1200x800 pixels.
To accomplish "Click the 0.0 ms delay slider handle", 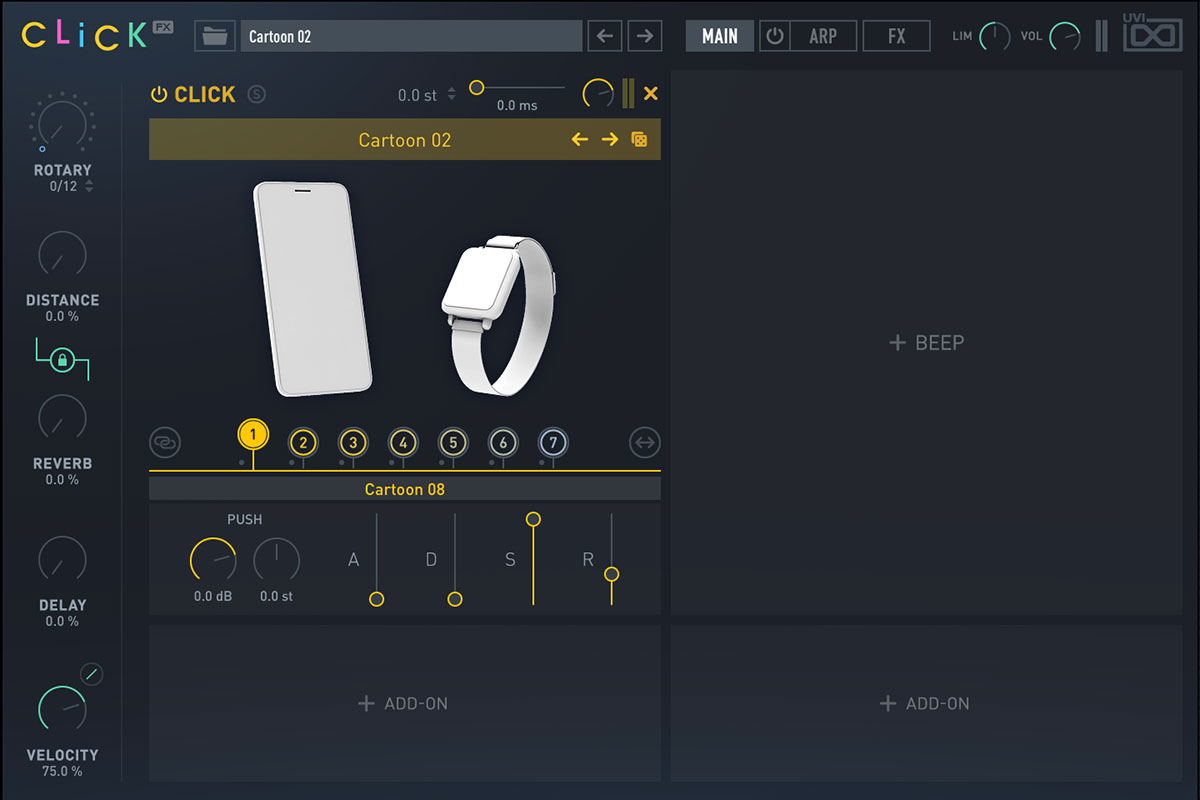I will (477, 88).
